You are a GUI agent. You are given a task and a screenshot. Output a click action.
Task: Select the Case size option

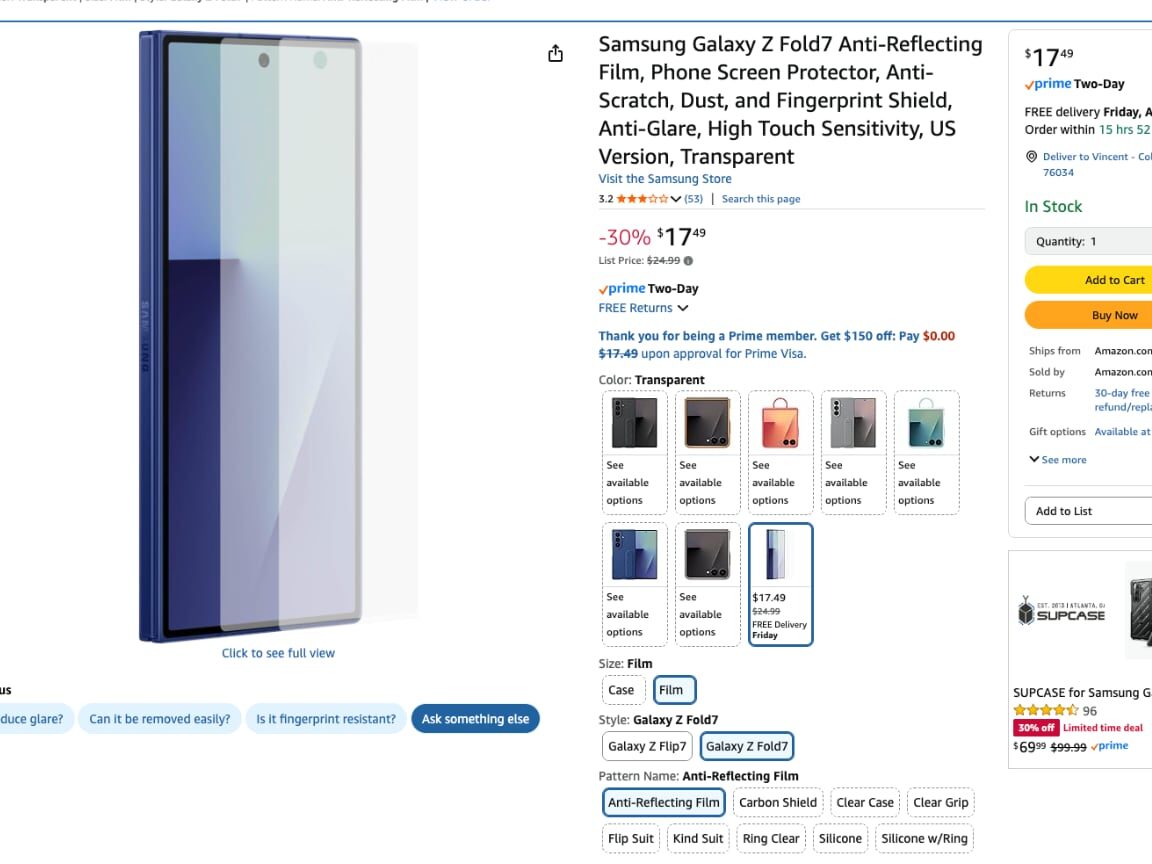click(x=621, y=690)
